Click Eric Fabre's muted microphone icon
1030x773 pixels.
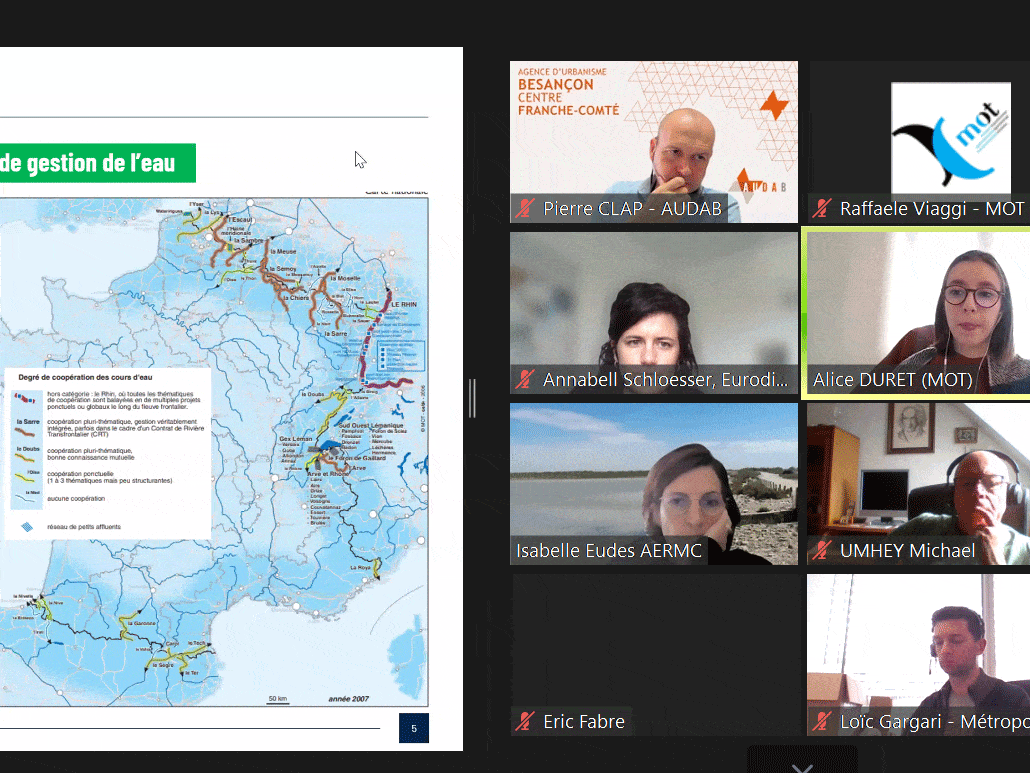point(524,721)
